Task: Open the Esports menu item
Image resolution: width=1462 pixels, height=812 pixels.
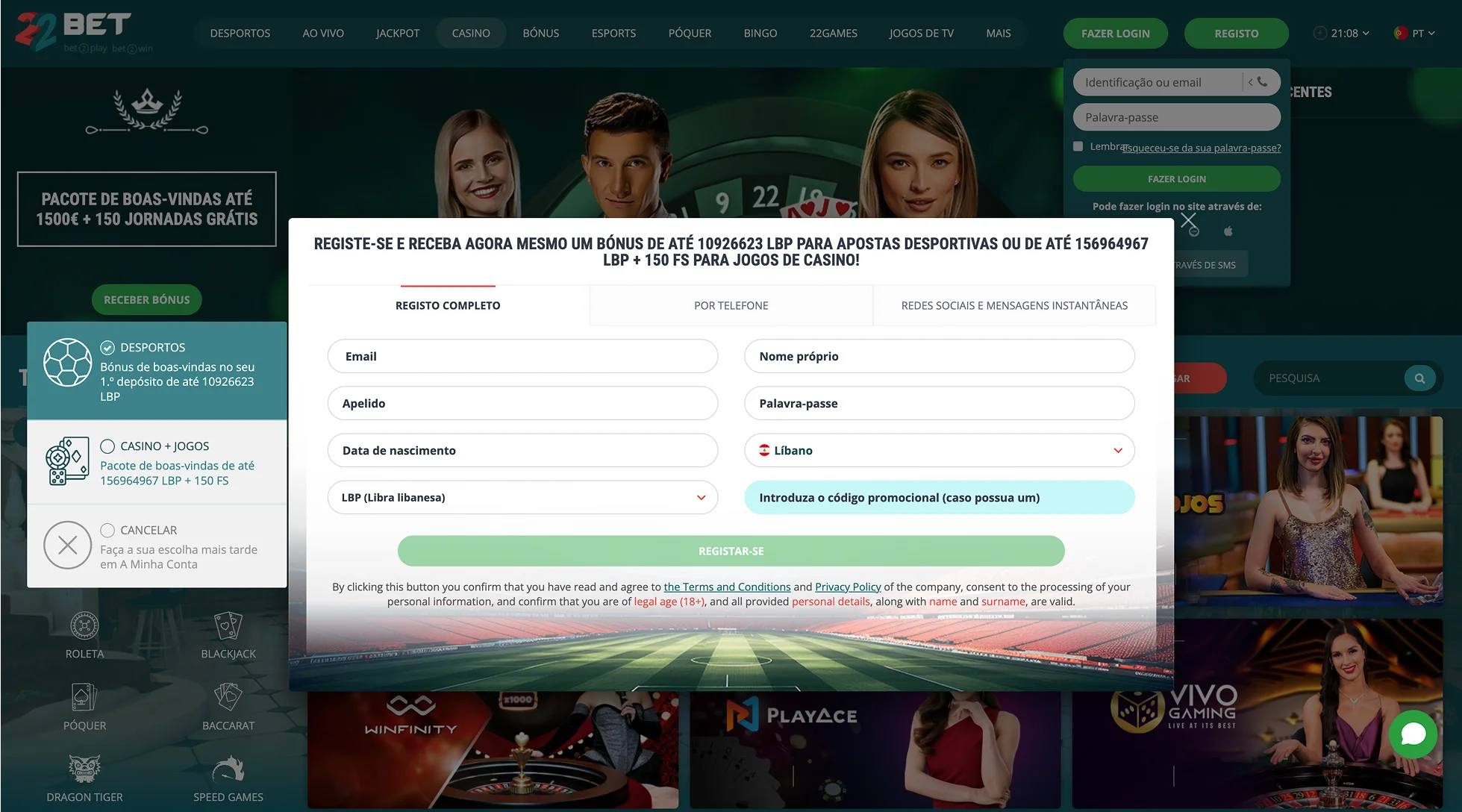Action: point(613,34)
